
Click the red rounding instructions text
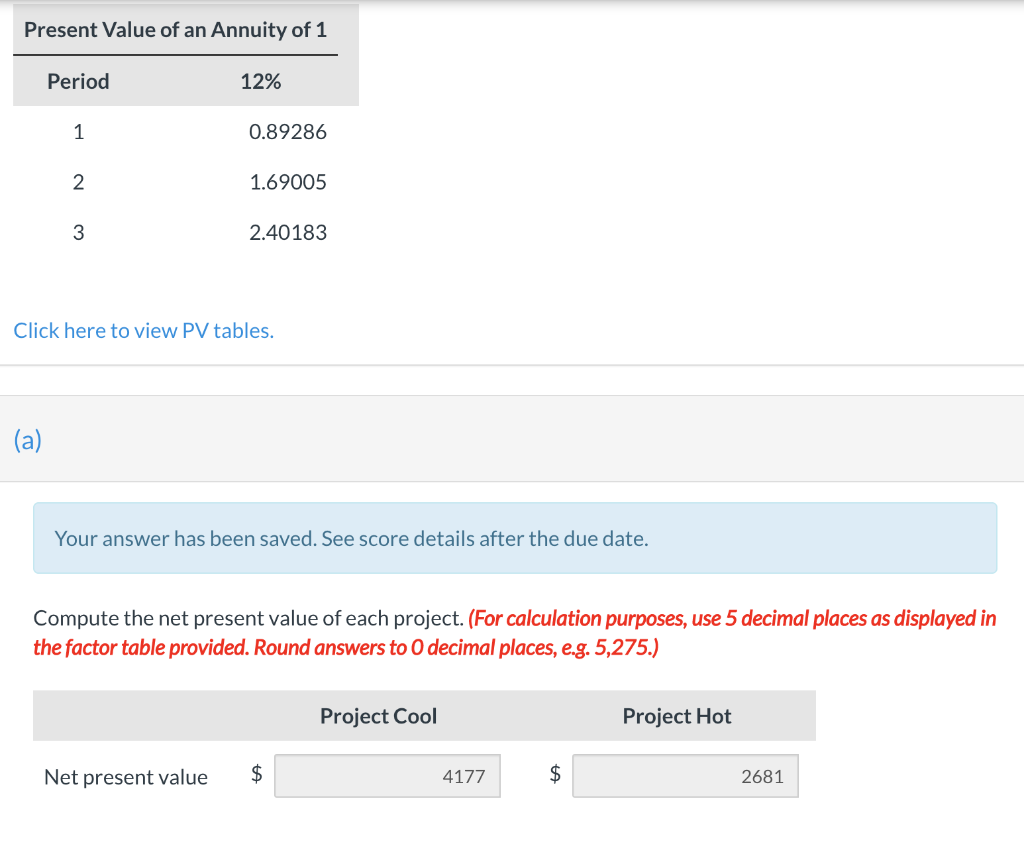(515, 633)
